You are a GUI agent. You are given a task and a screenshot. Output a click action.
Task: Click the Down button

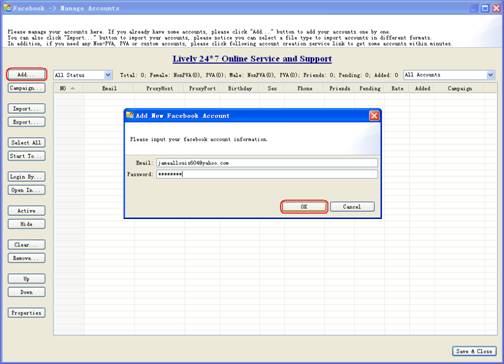point(26,292)
